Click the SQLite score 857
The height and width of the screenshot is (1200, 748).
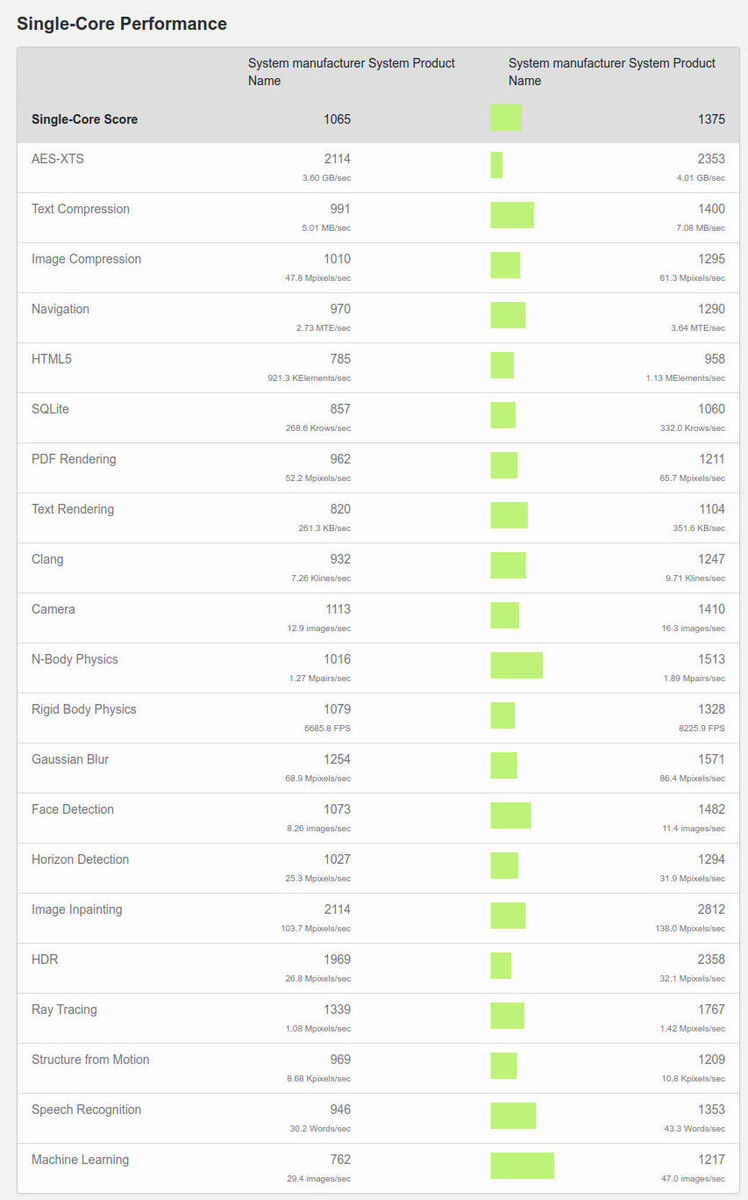coord(337,409)
